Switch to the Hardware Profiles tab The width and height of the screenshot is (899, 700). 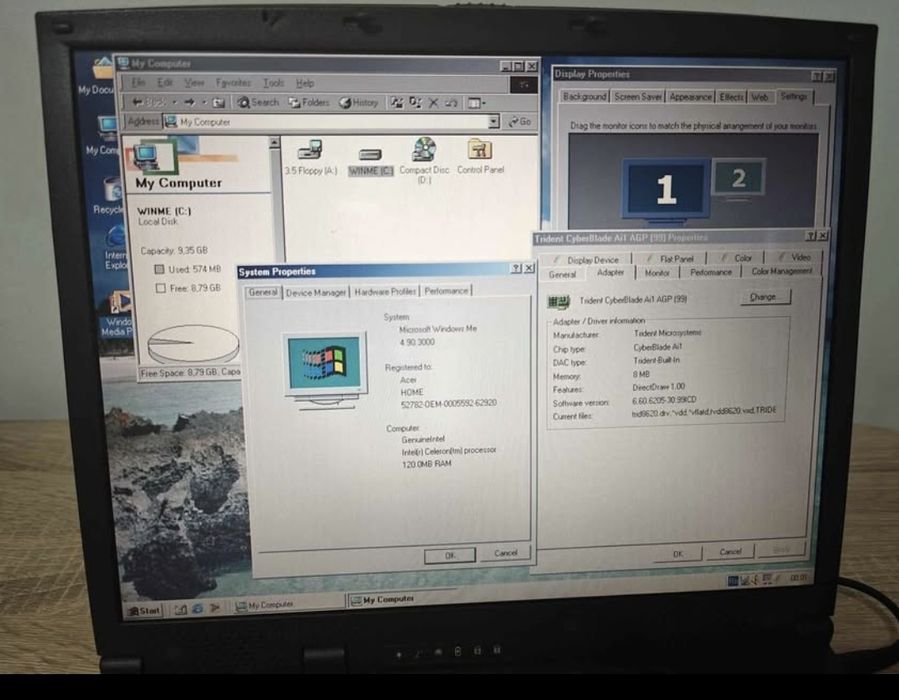(385, 292)
